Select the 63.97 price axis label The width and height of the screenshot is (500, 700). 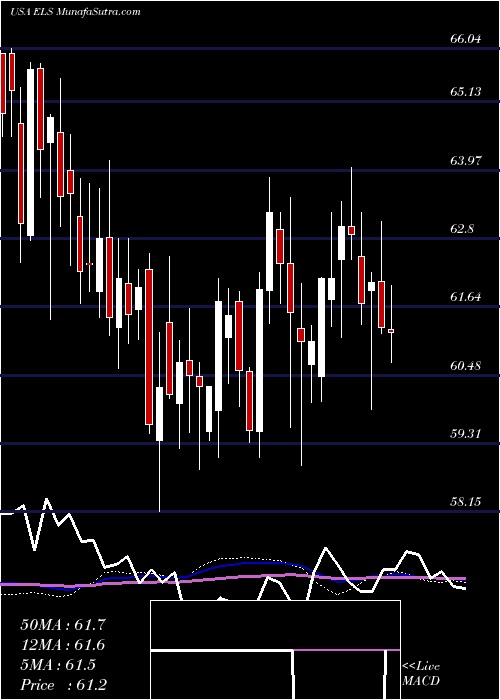pyautogui.click(x=466, y=161)
